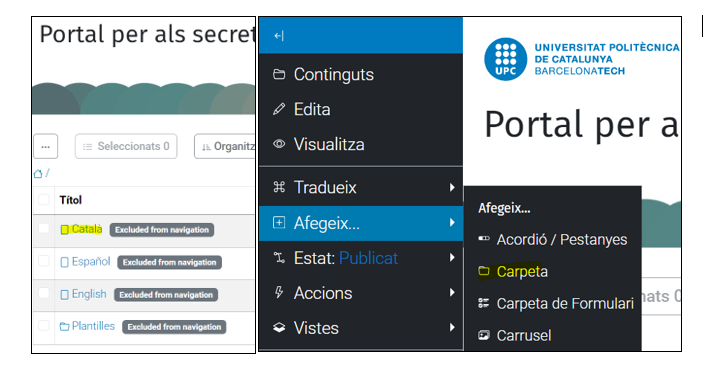Tick the checkbox for the Català row
Viewport: 728px width, 374px height.
click(44, 228)
